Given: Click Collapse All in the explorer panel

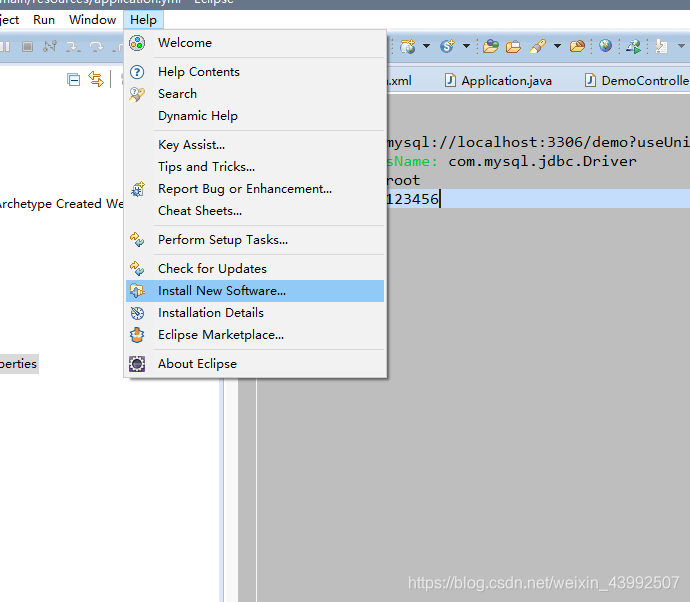Looking at the screenshot, I should click(73, 80).
